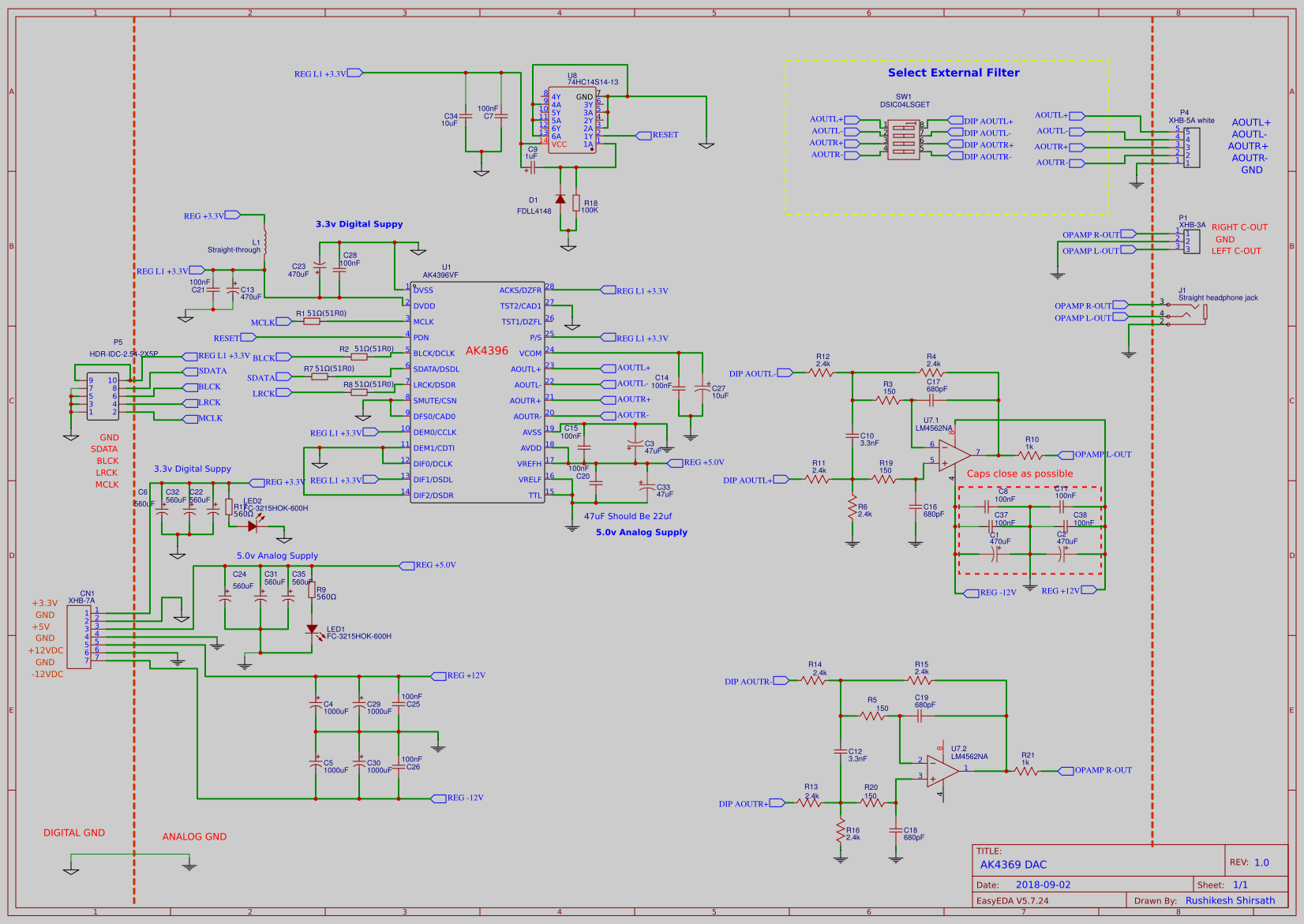
Task: Select the 'VCOM' pin label on U1
Action: [530, 354]
